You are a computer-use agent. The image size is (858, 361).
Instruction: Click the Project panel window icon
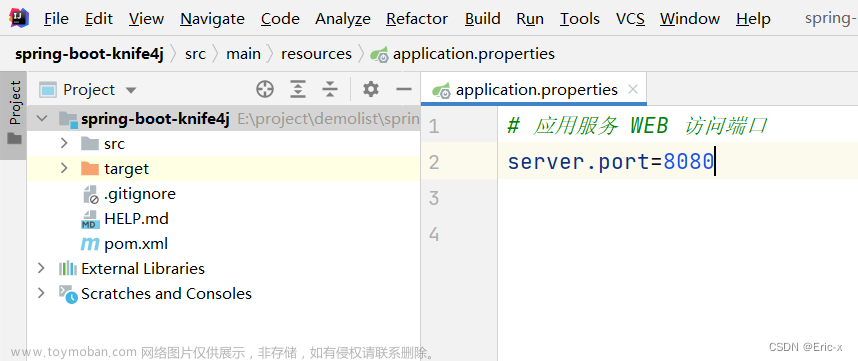[48, 89]
